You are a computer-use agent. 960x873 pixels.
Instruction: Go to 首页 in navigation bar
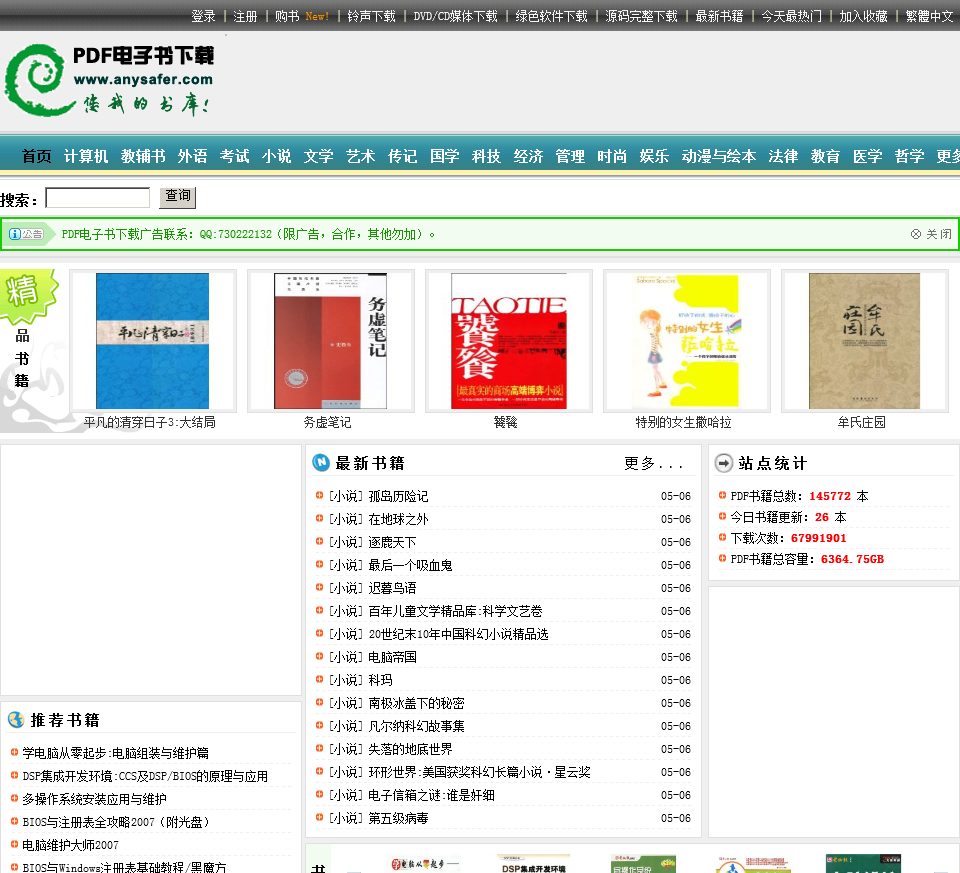coord(37,156)
